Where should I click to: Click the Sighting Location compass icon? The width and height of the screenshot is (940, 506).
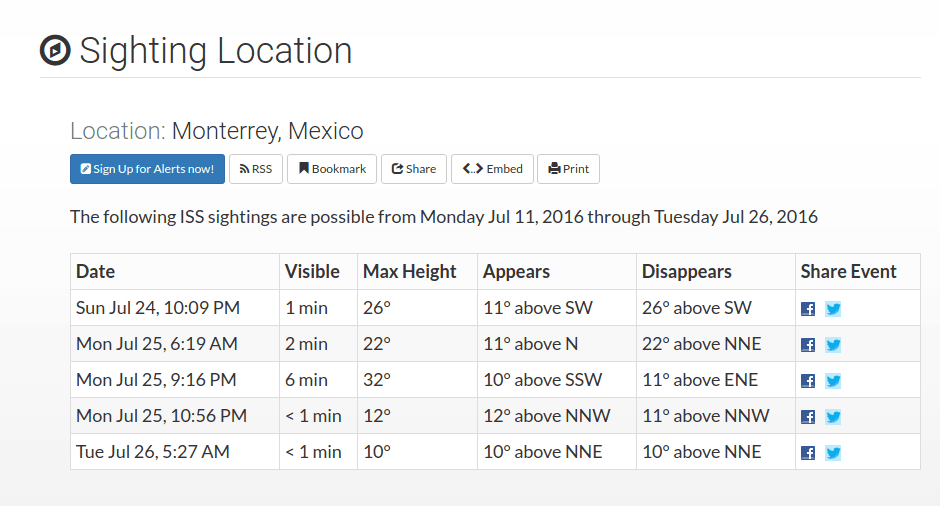point(55,50)
